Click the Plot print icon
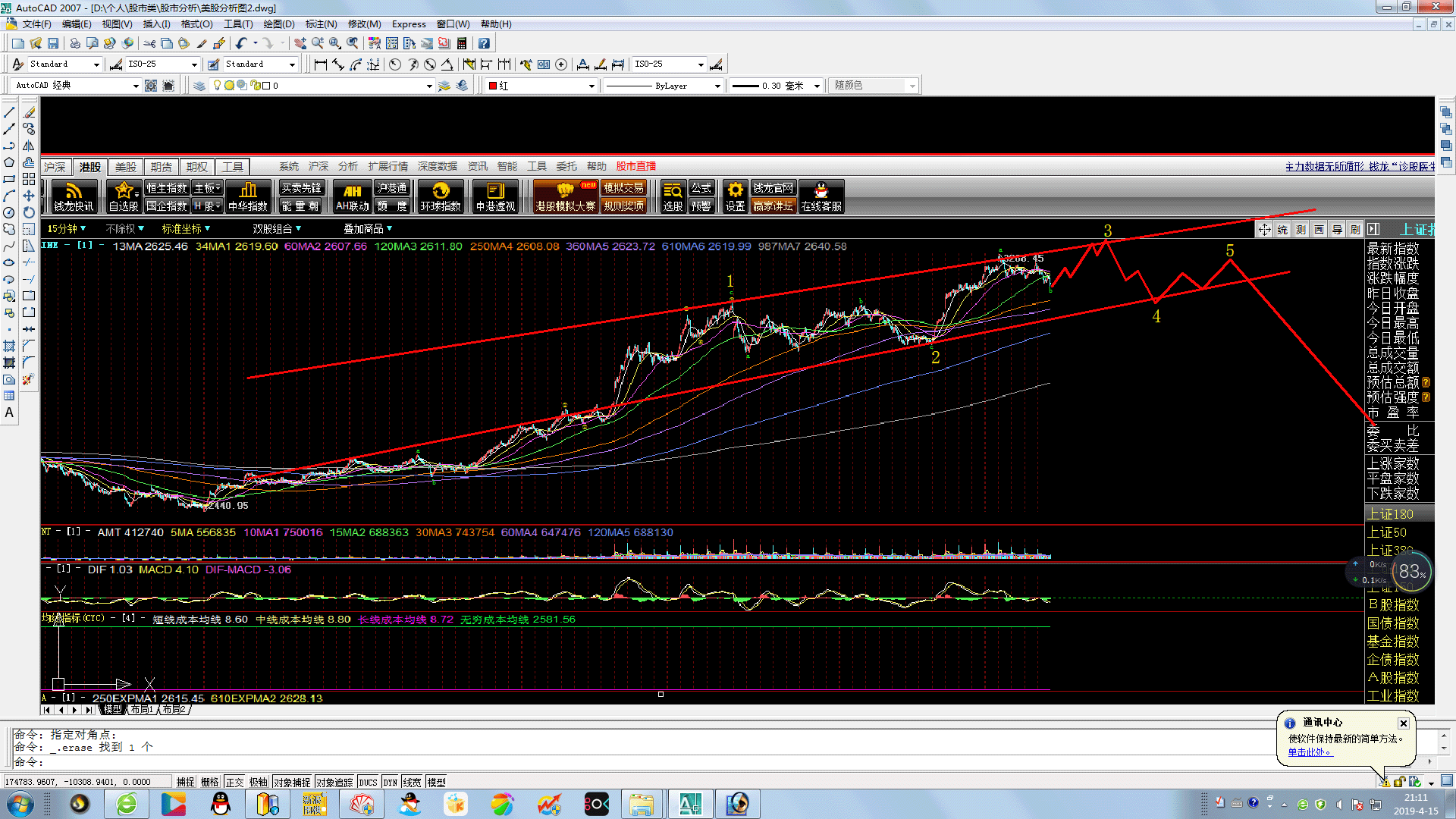The width and height of the screenshot is (1456, 819). pos(74,43)
